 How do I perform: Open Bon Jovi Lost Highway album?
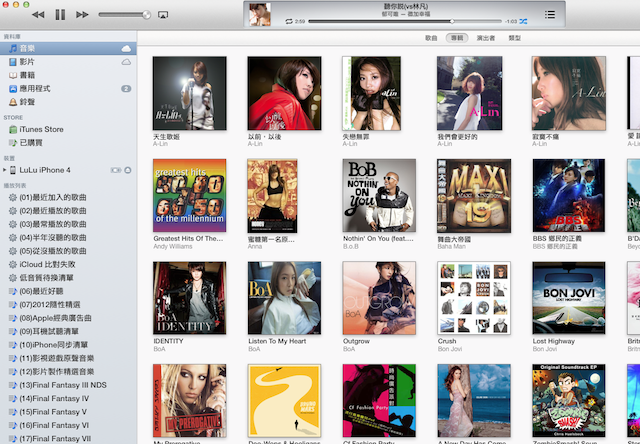[x=569, y=298]
